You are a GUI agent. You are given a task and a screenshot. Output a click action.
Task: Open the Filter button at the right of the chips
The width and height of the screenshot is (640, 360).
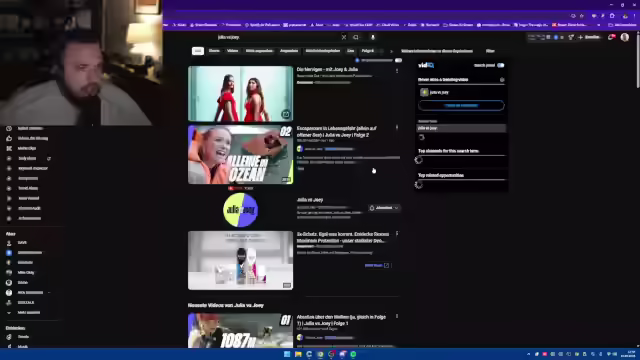click(490, 51)
